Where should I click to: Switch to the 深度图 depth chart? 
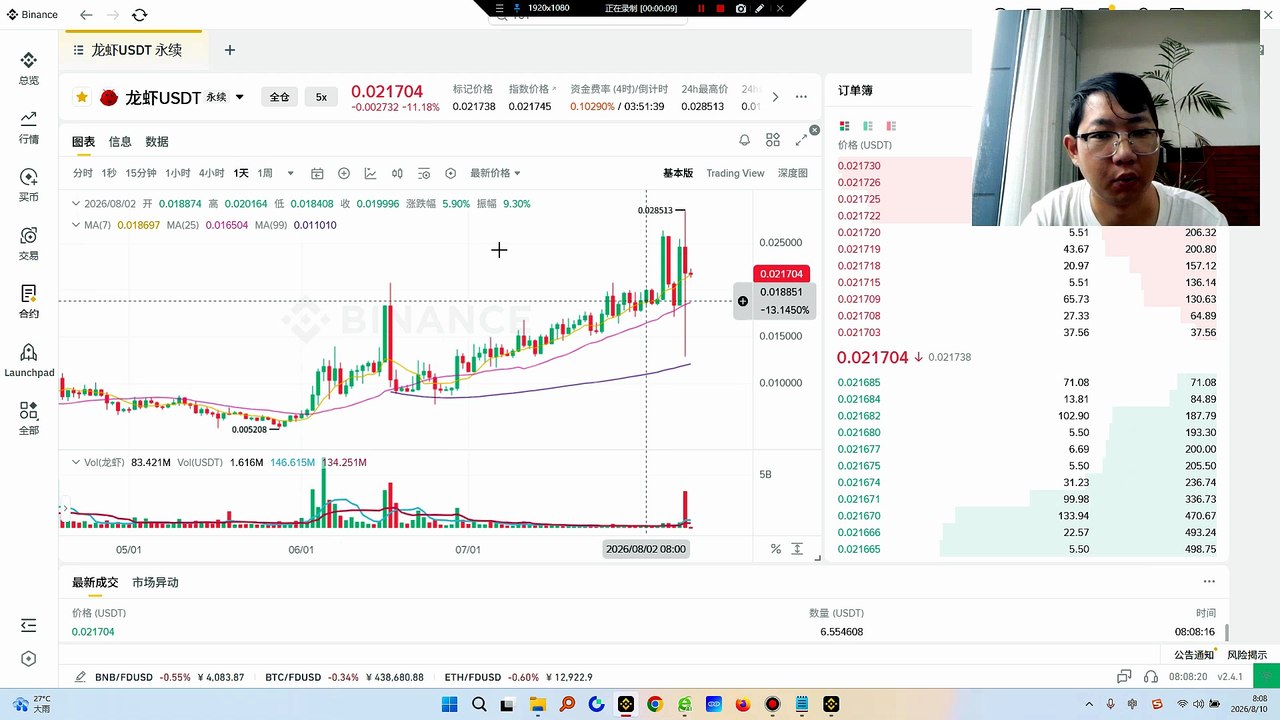tap(792, 173)
